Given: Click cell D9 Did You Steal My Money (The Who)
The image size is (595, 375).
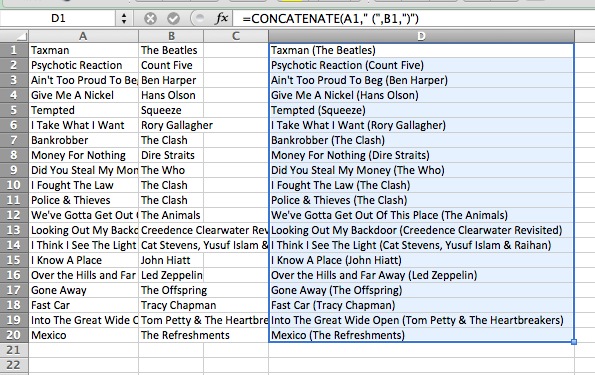Looking at the screenshot, I should 421,170.
